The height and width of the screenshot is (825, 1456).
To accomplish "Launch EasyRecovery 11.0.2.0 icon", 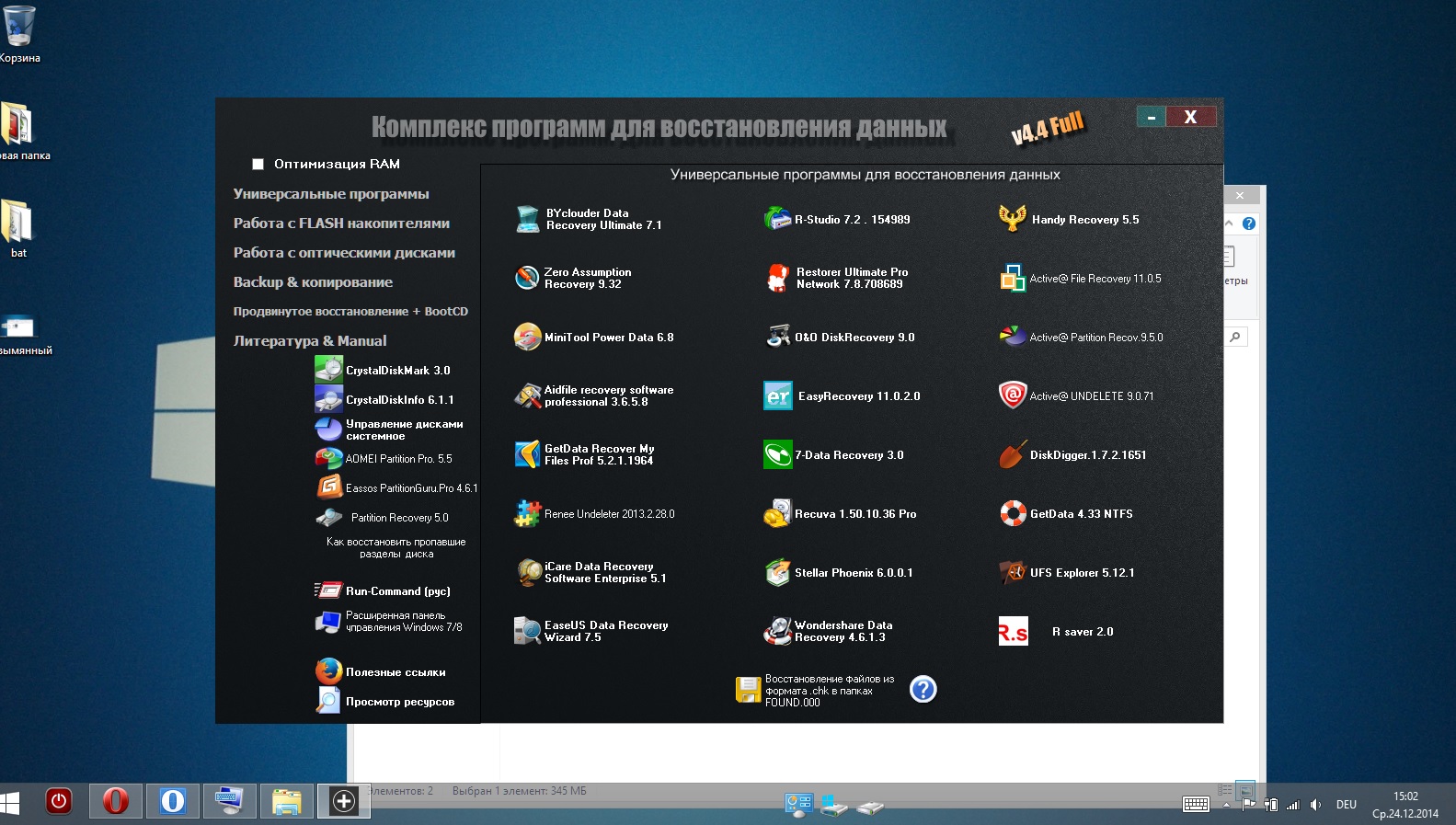I will (x=778, y=395).
